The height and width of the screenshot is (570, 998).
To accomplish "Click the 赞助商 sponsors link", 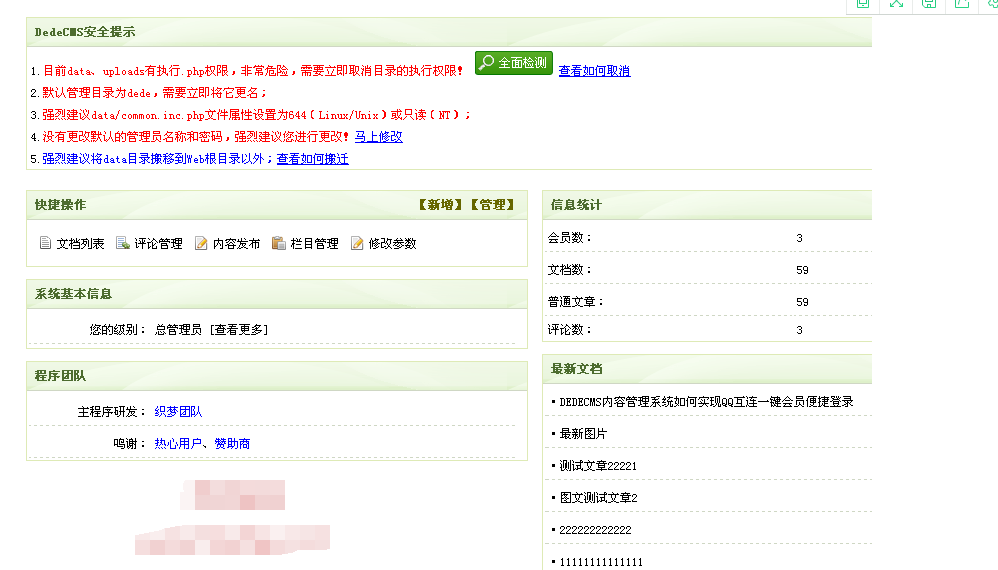I will pyautogui.click(x=232, y=444).
